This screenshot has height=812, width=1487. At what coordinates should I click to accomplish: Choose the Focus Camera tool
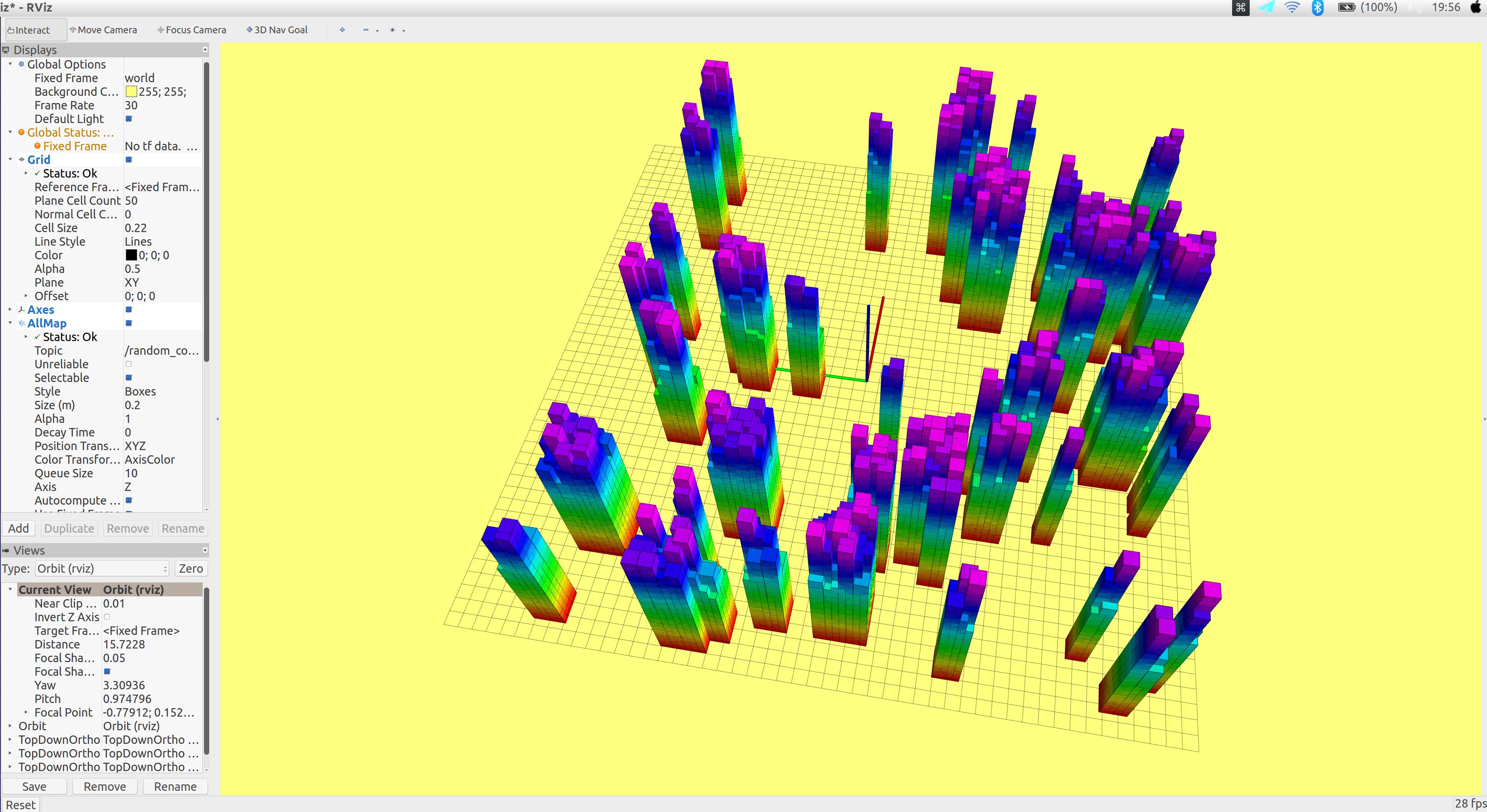[192, 30]
